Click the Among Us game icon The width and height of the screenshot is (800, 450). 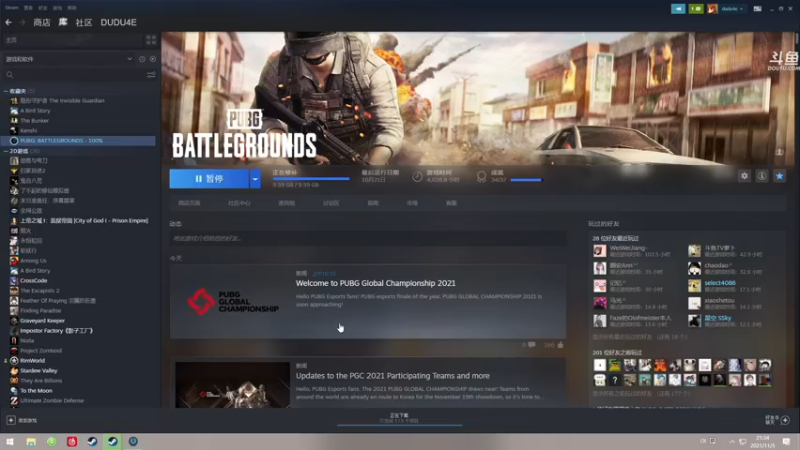click(x=14, y=261)
